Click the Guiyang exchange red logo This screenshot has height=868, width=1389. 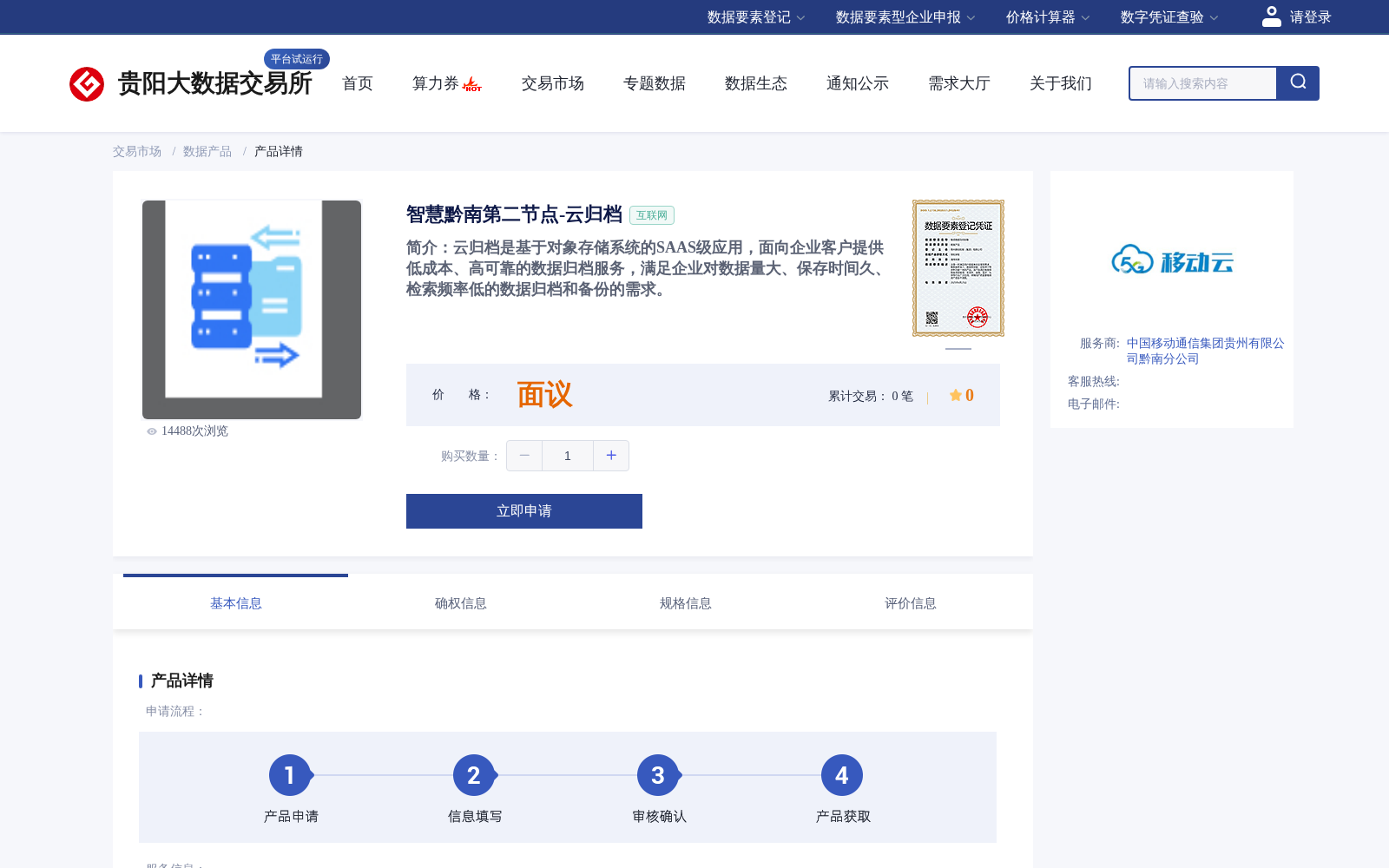87,84
